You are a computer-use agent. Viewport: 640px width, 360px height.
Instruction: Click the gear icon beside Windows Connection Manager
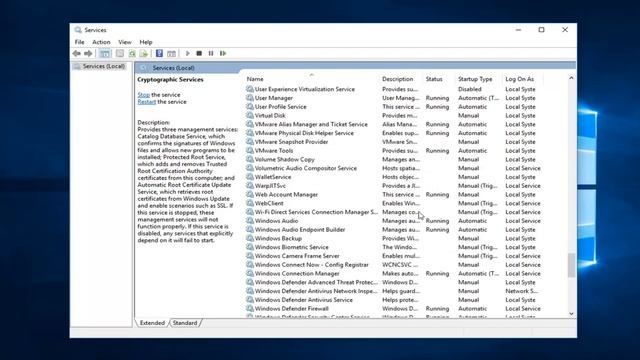click(250, 273)
